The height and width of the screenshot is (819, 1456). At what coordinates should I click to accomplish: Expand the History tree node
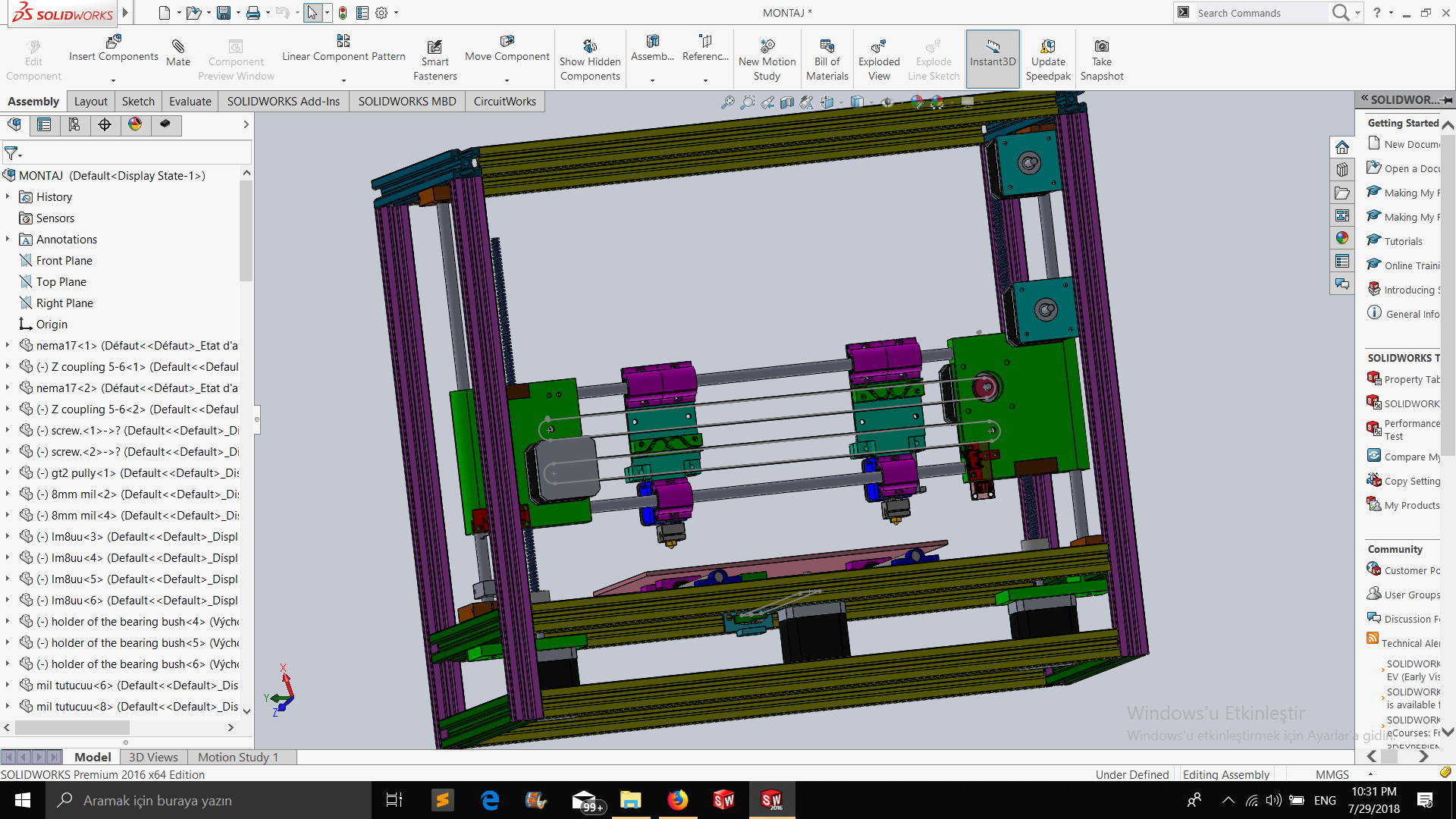pyautogui.click(x=8, y=196)
